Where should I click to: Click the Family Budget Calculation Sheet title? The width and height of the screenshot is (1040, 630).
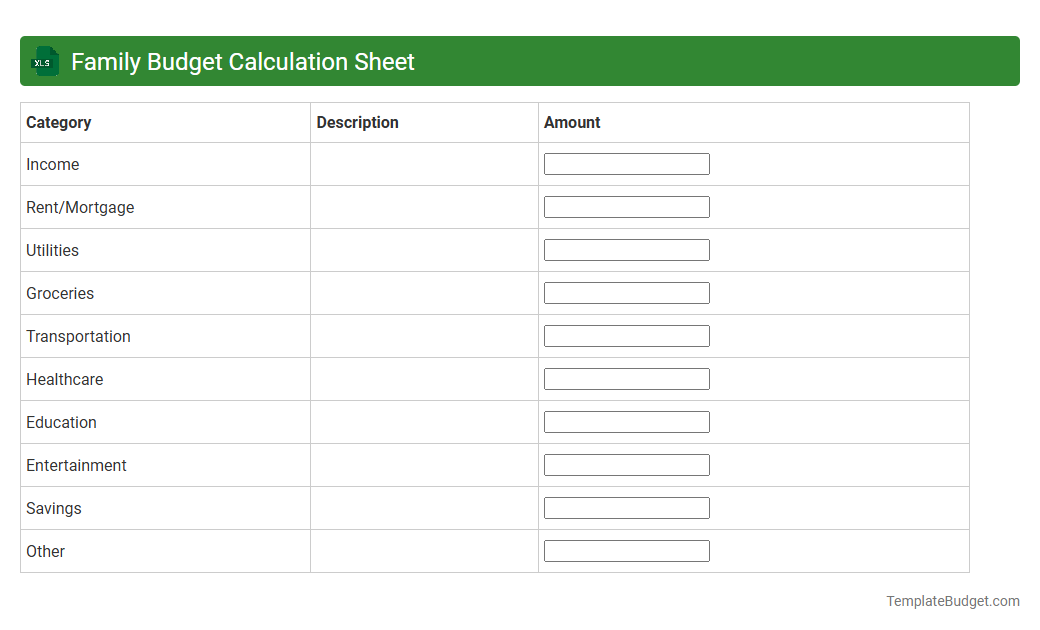pyautogui.click(x=241, y=61)
